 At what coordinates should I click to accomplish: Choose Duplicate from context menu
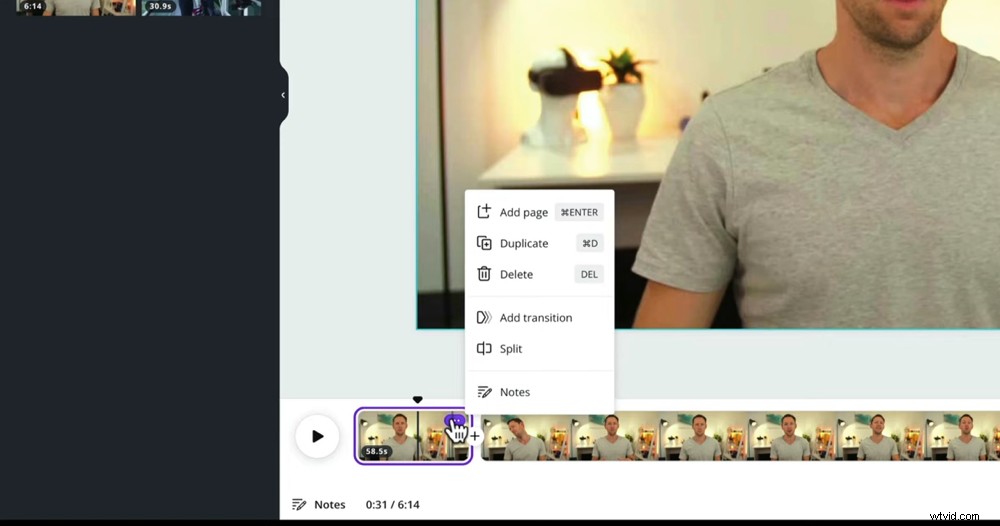point(540,244)
